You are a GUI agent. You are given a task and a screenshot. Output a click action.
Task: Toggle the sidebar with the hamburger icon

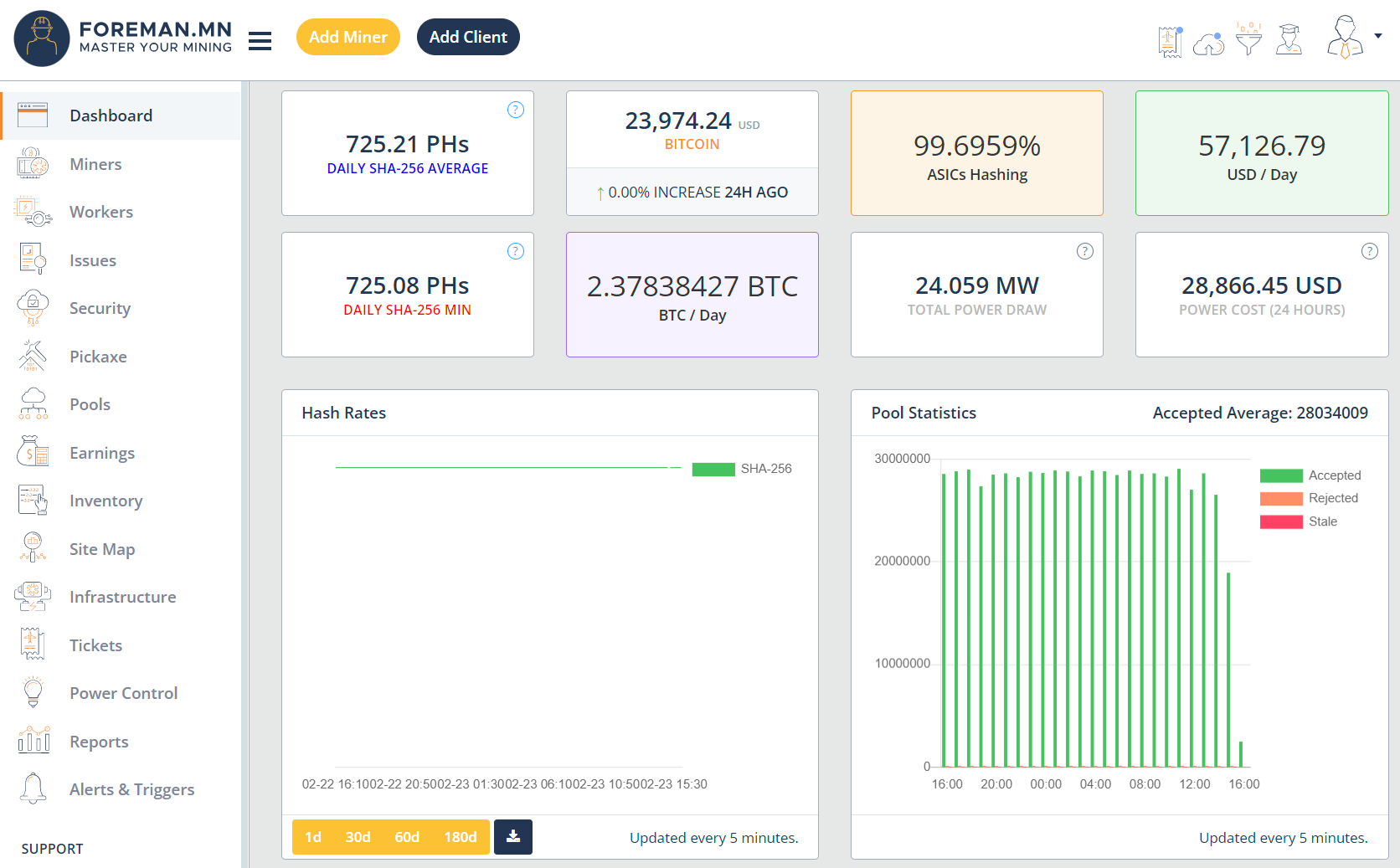(x=260, y=40)
